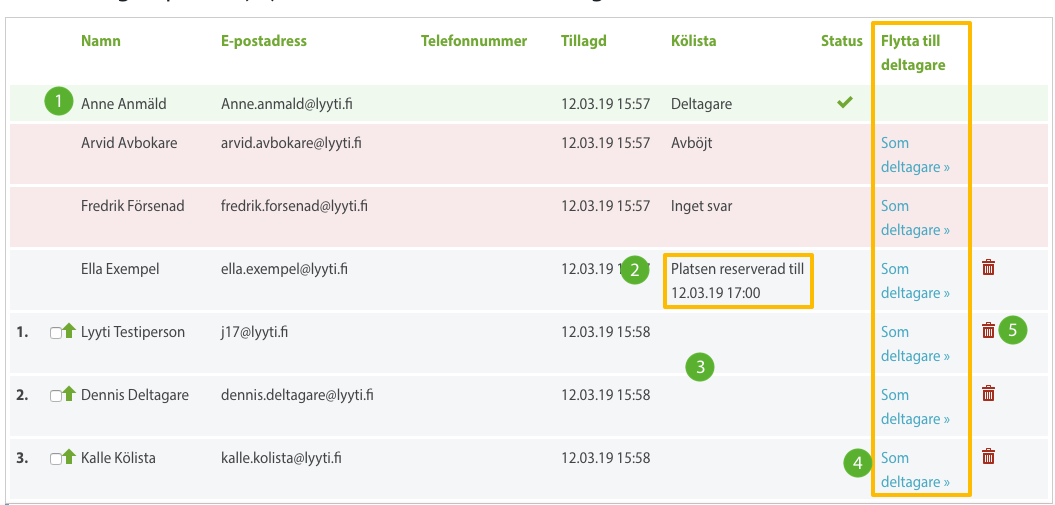Image resolution: width=1055 pixels, height=505 pixels.
Task: Delete Kalle Kölista with trash icon
Action: pos(988,456)
